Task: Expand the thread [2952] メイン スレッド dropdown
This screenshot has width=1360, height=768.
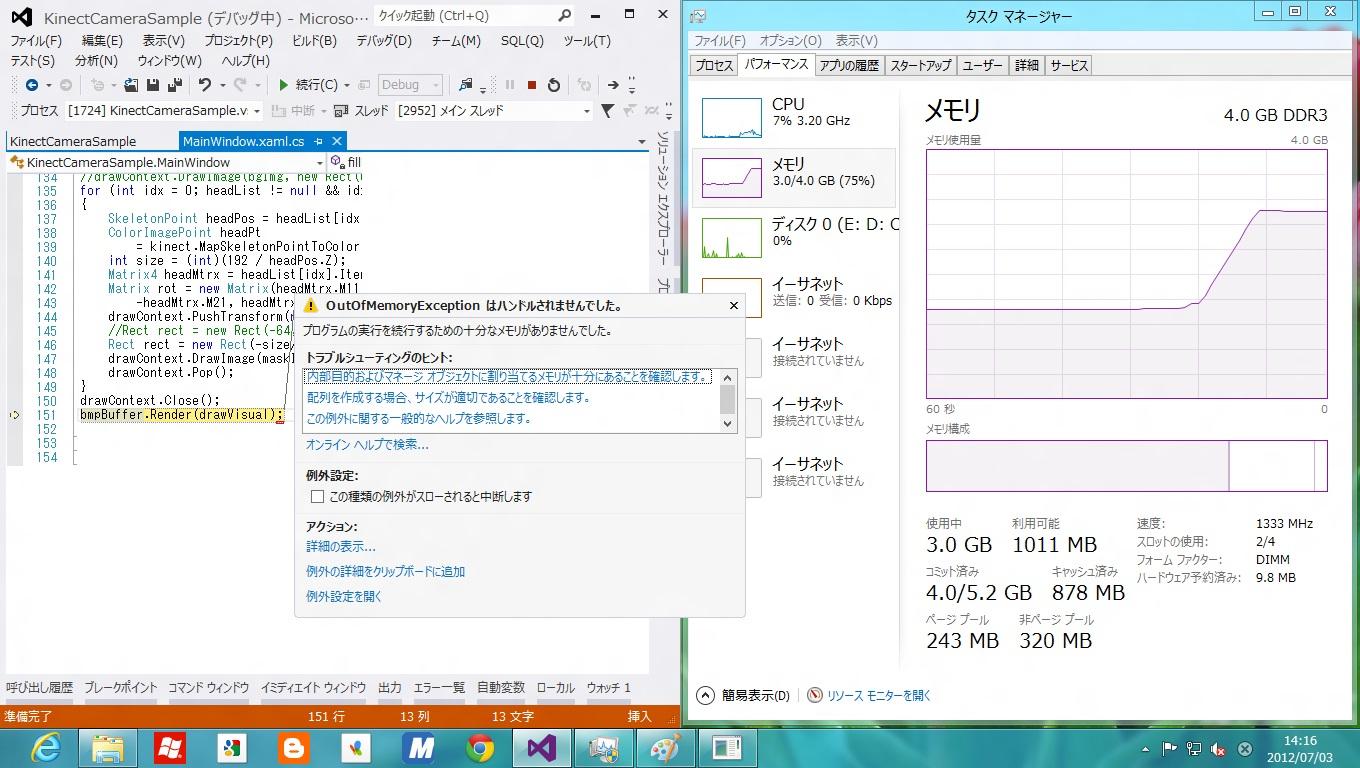Action: [x=587, y=111]
